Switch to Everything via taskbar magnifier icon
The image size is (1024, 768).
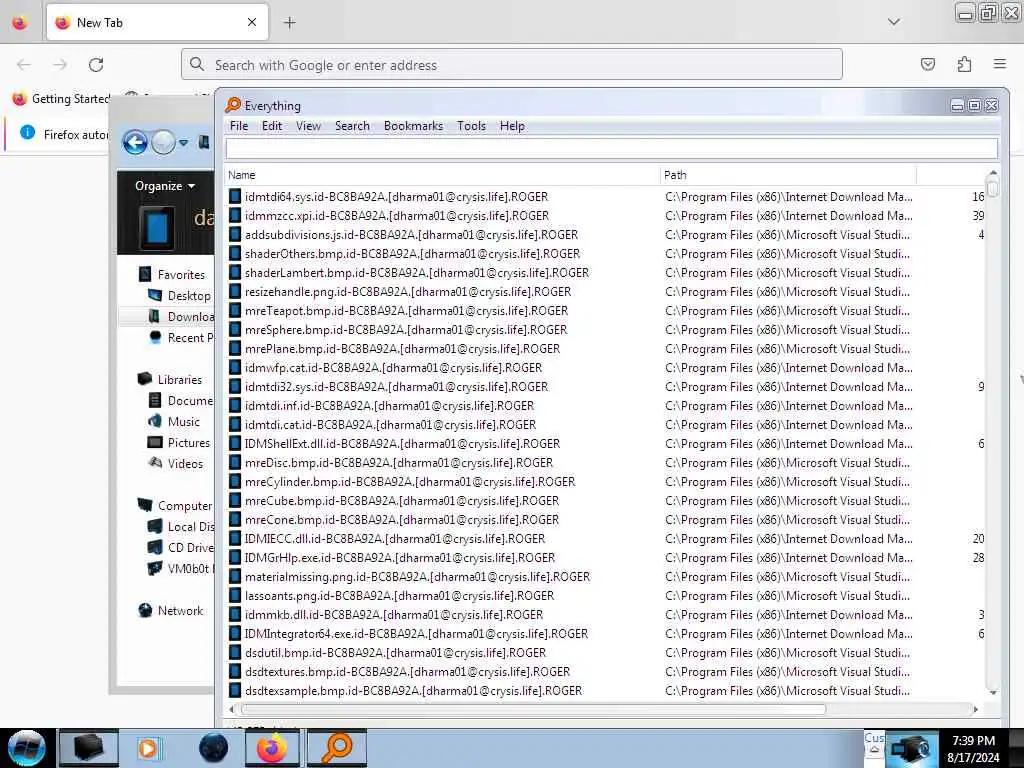coord(337,748)
